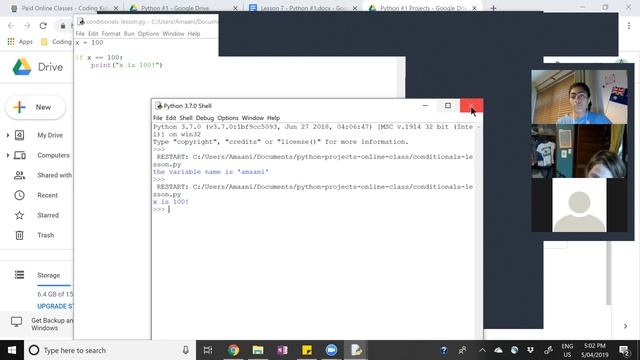Open the Chrome three-dot menu
The width and height of the screenshot is (640, 360).
(629, 26)
